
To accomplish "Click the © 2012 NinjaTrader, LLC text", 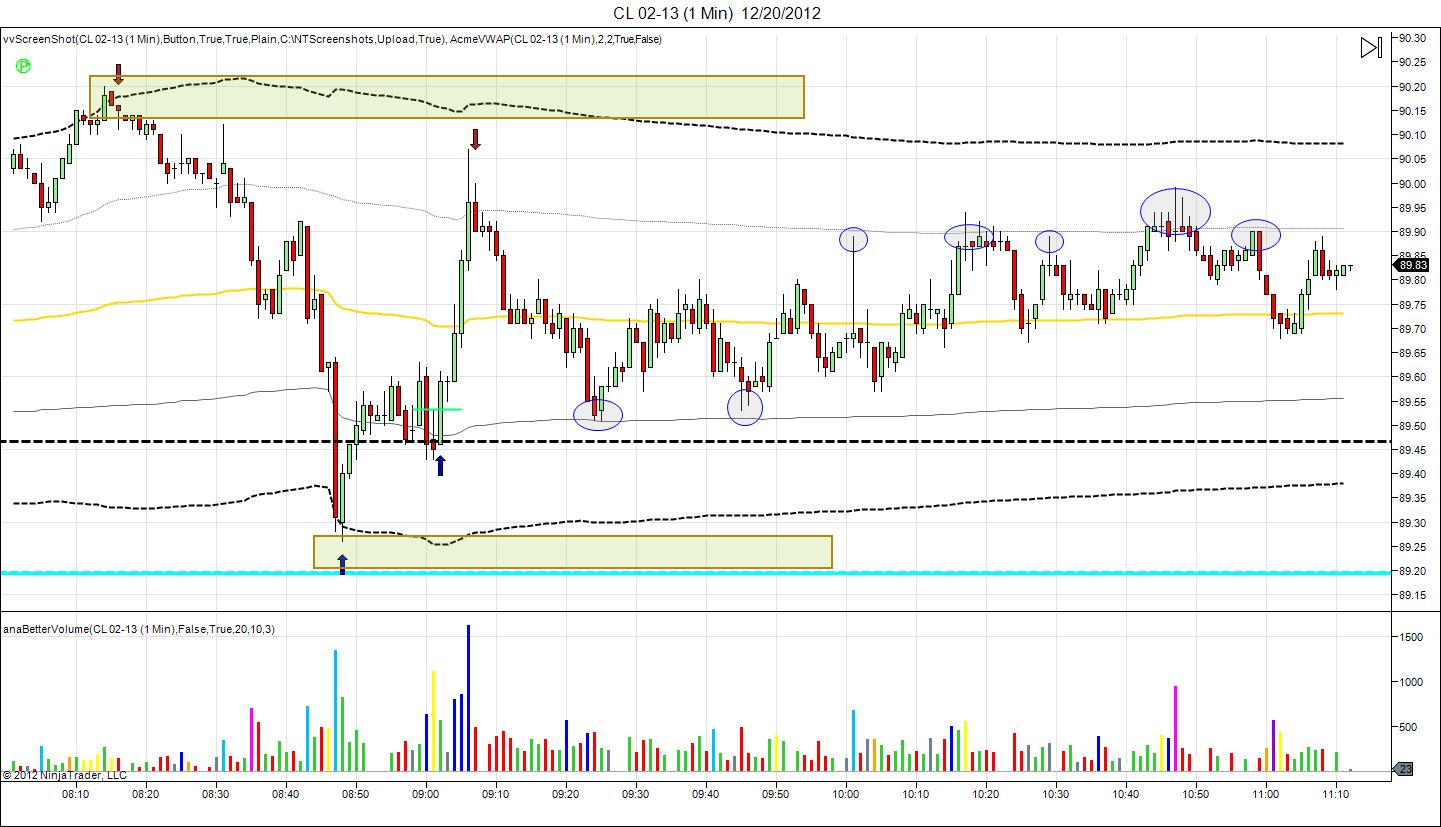I will click(65, 774).
